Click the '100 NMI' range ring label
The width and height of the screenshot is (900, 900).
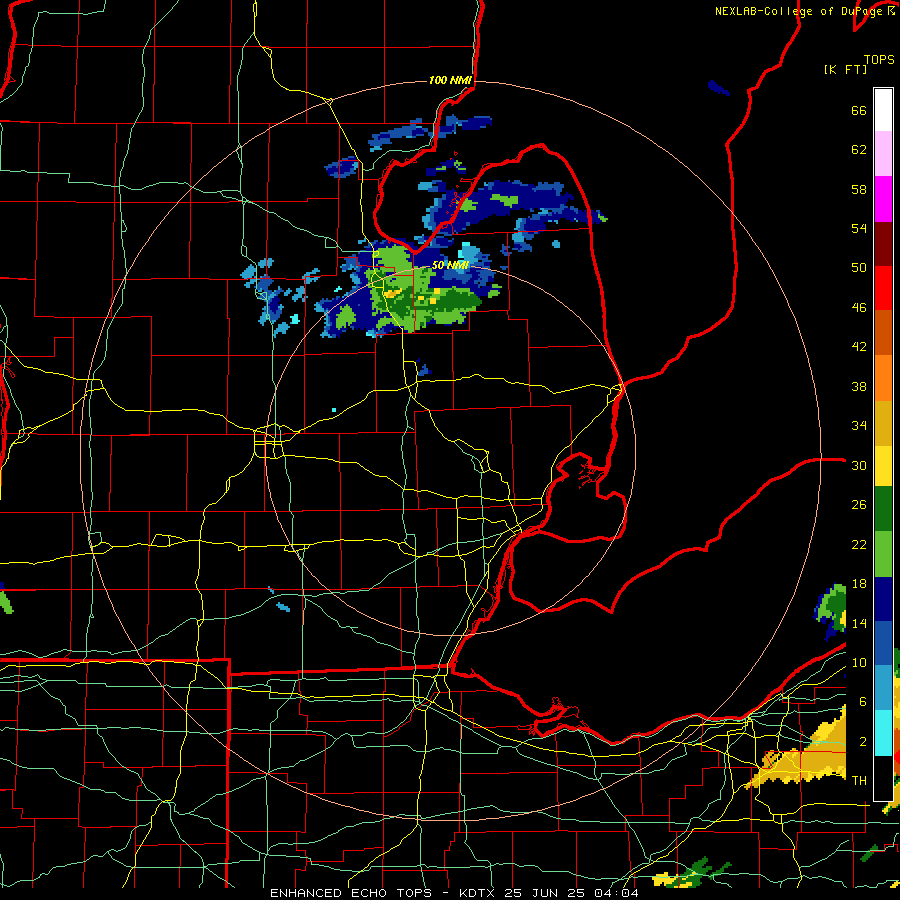click(450, 80)
